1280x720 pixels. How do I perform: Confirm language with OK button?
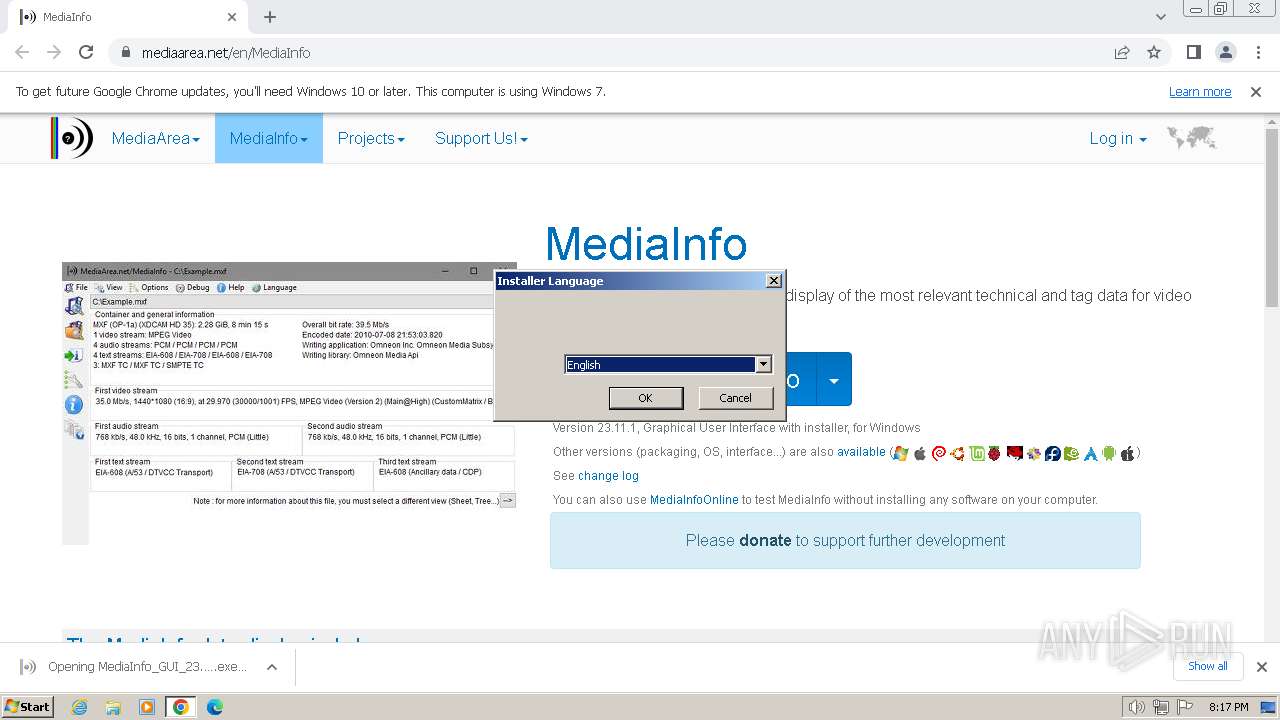646,398
